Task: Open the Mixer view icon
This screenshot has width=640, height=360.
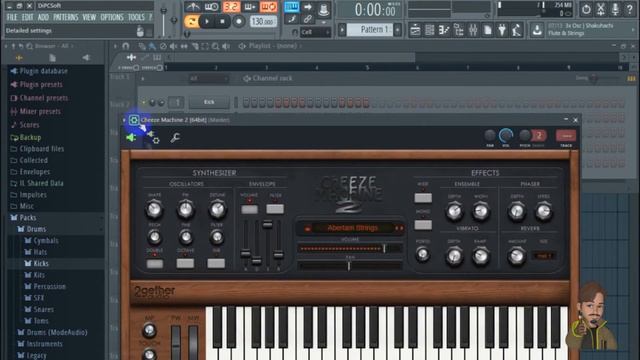Action: click(473, 30)
